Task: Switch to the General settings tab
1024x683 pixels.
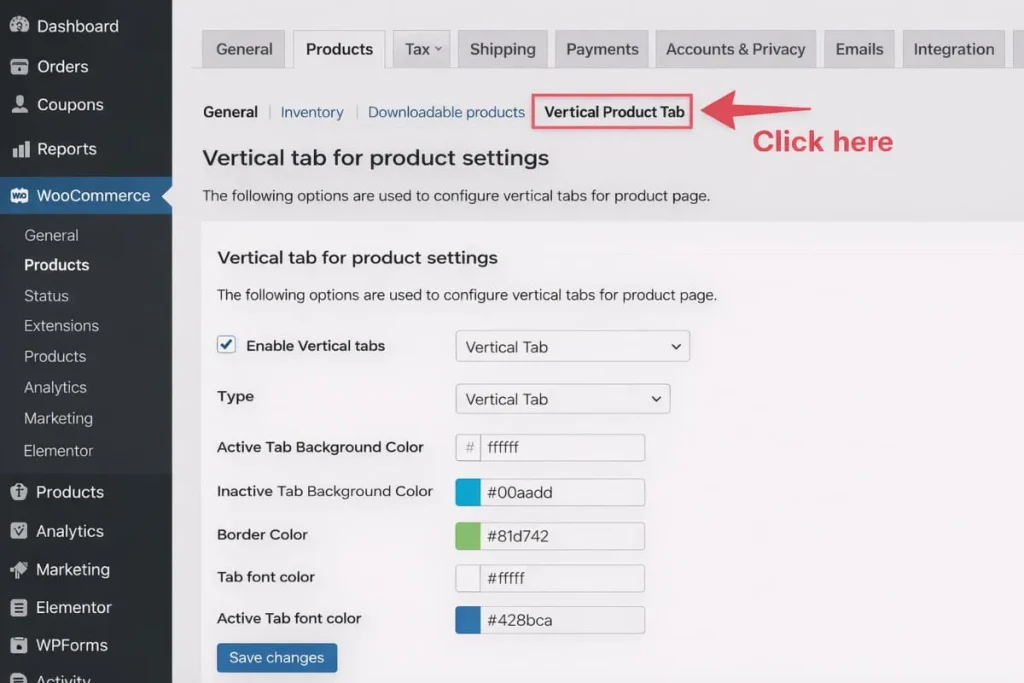Action: coord(244,49)
